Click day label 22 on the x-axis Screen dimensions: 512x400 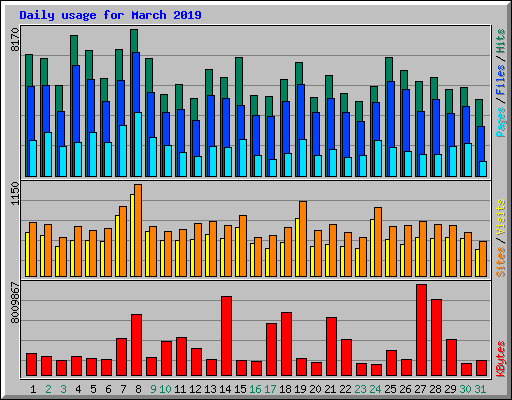345,389
